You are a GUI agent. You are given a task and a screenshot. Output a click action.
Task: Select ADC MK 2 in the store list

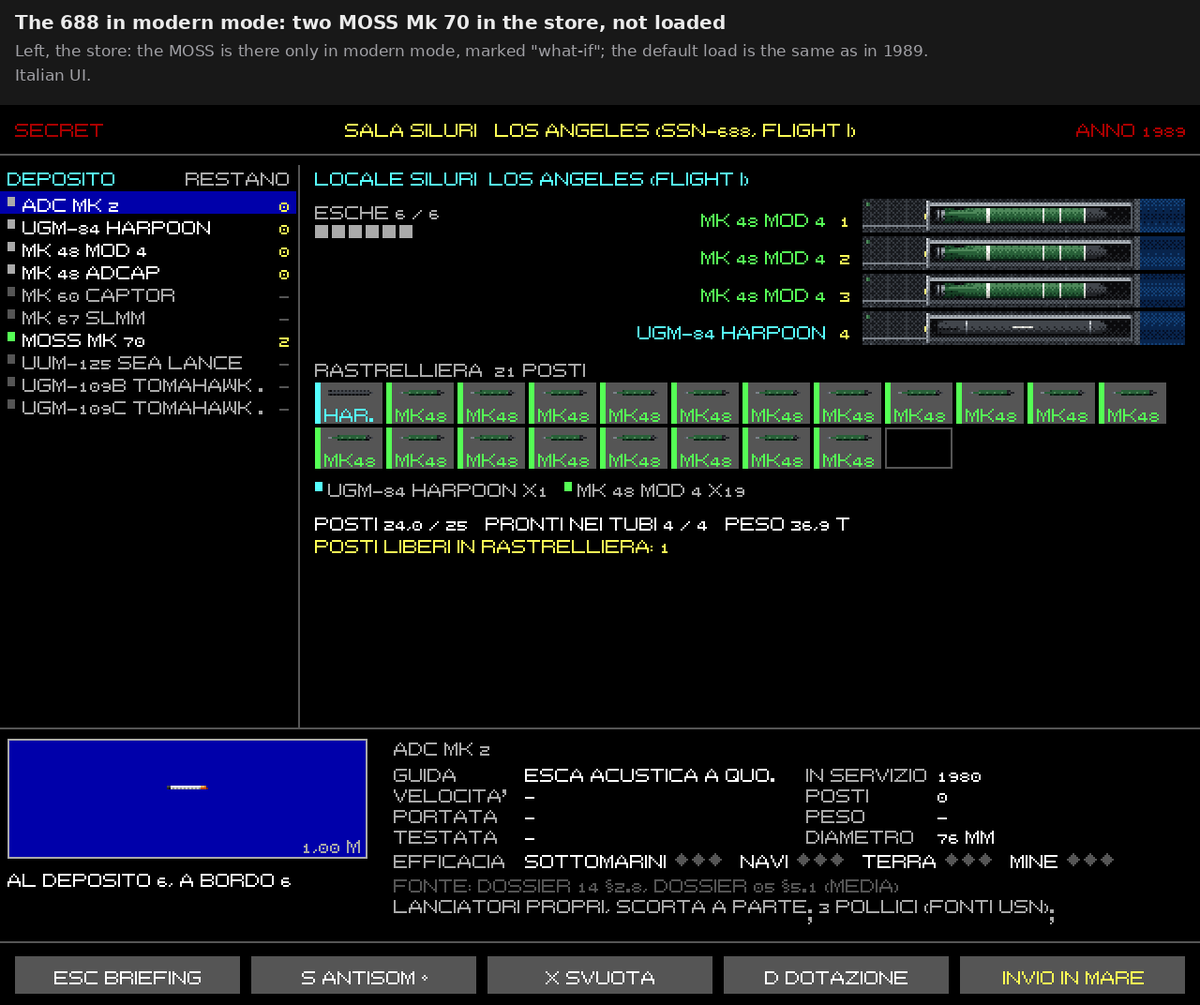pos(148,204)
